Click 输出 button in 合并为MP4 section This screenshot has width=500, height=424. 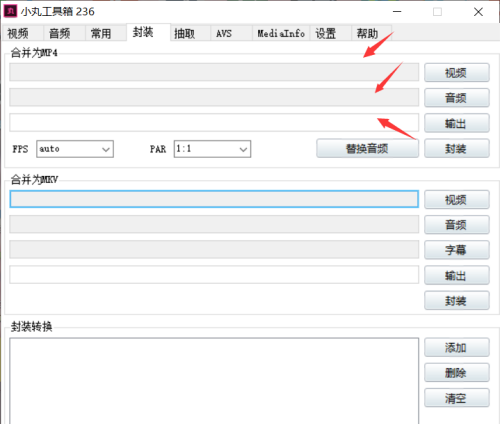tap(457, 123)
